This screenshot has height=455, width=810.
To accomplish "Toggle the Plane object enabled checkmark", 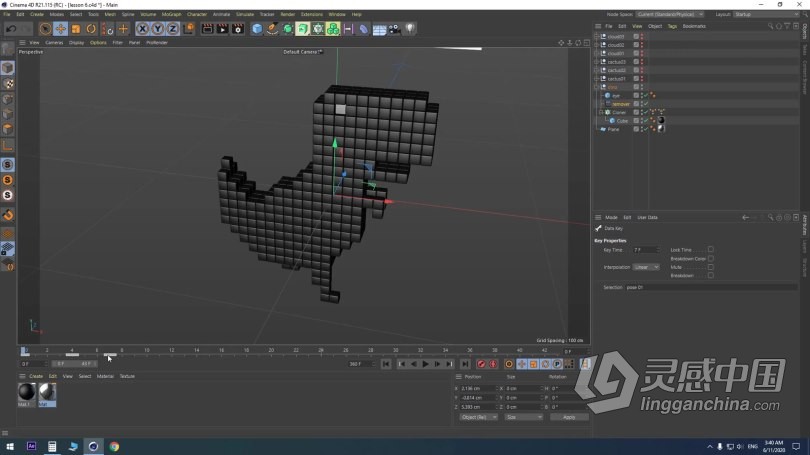I will pyautogui.click(x=646, y=129).
